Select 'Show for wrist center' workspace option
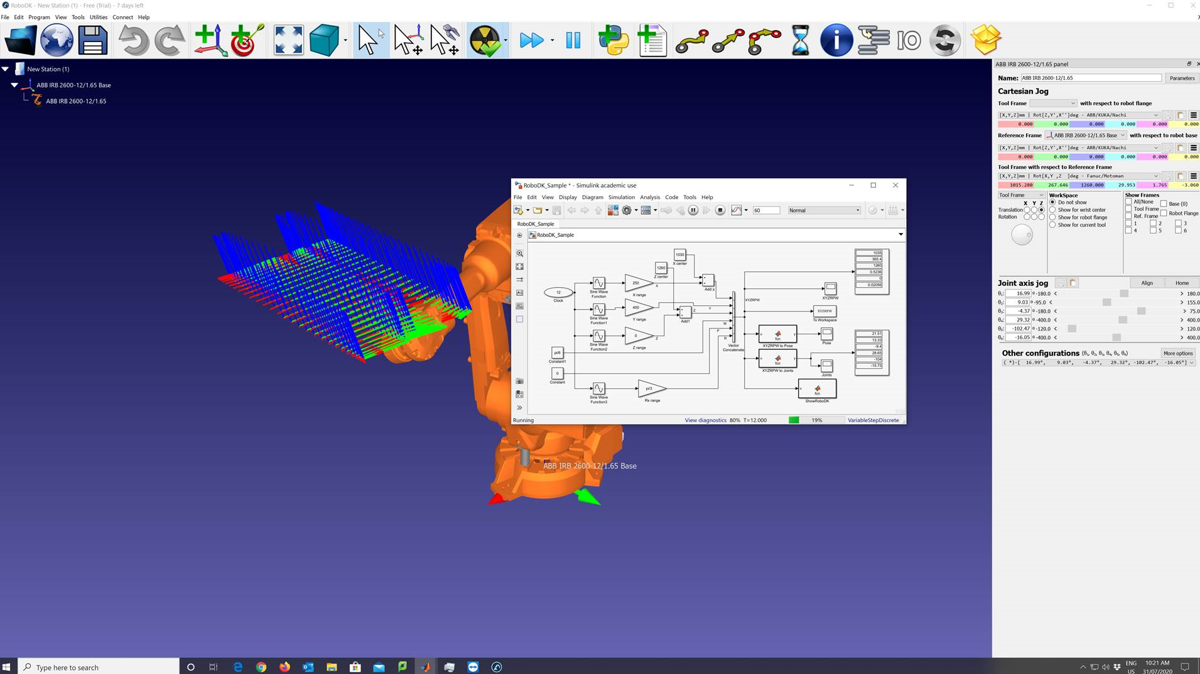 1053,210
